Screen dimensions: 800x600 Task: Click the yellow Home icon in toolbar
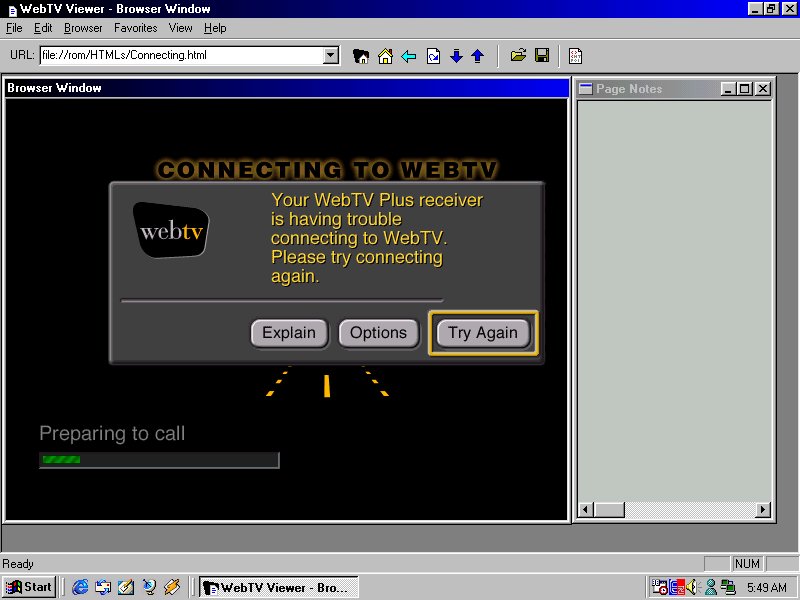click(385, 56)
